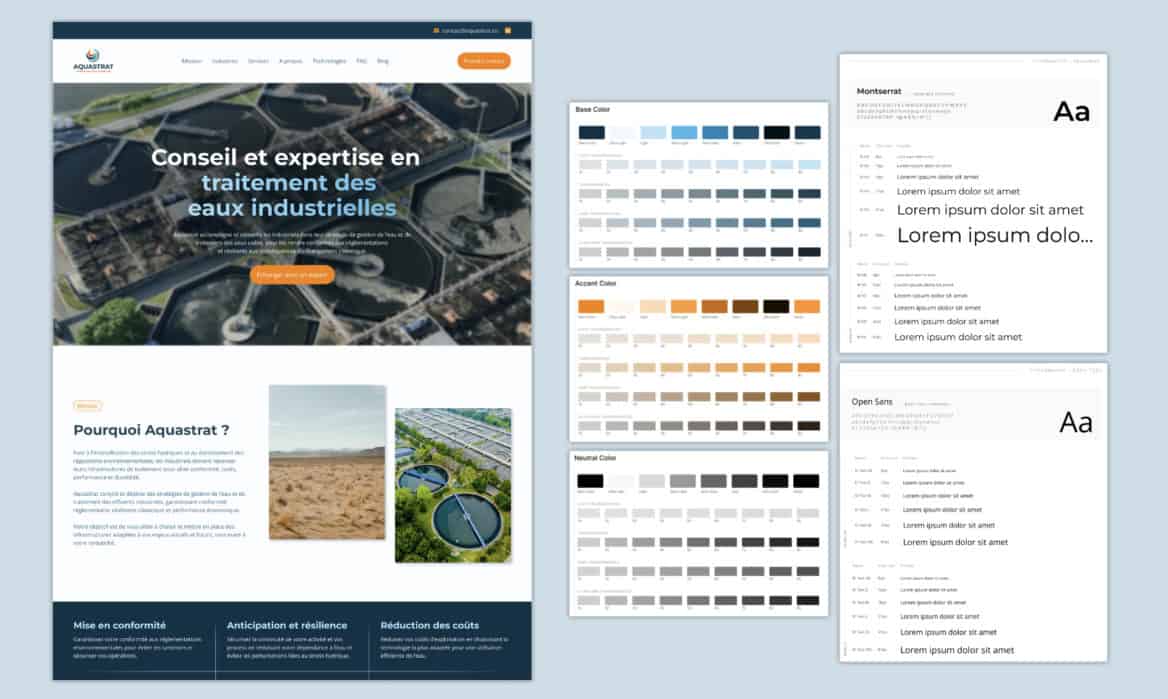
Task: Pick the pale light-blue swatch in Base Color top row
Action: pos(653,133)
